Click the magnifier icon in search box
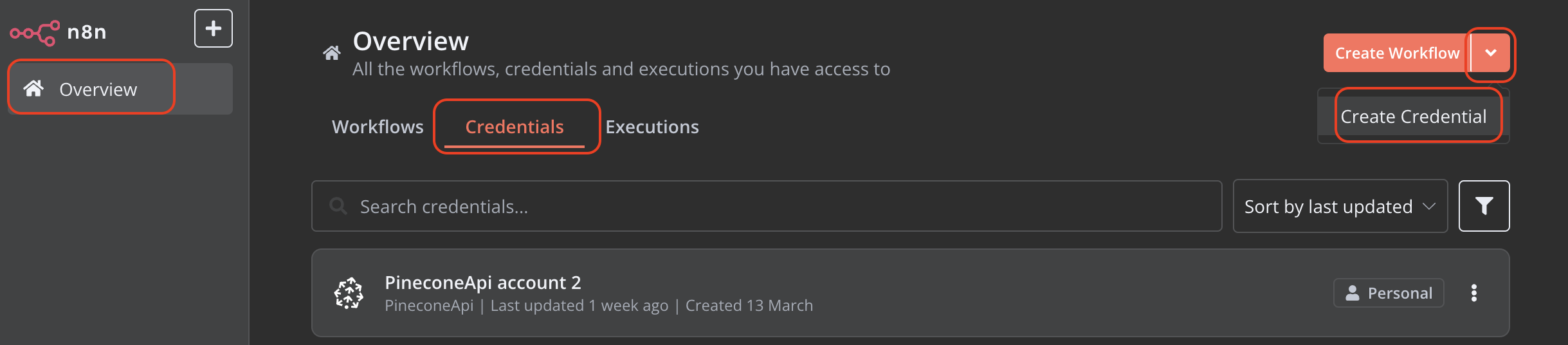The image size is (1568, 345). pos(338,206)
